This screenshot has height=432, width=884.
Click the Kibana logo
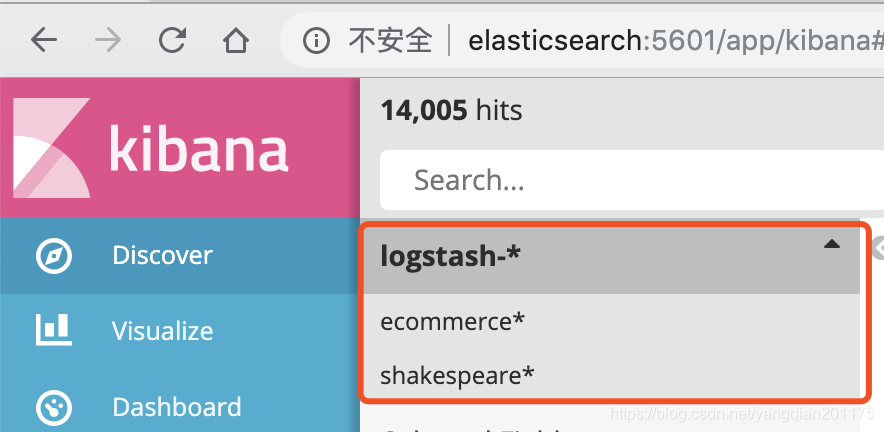pos(150,148)
